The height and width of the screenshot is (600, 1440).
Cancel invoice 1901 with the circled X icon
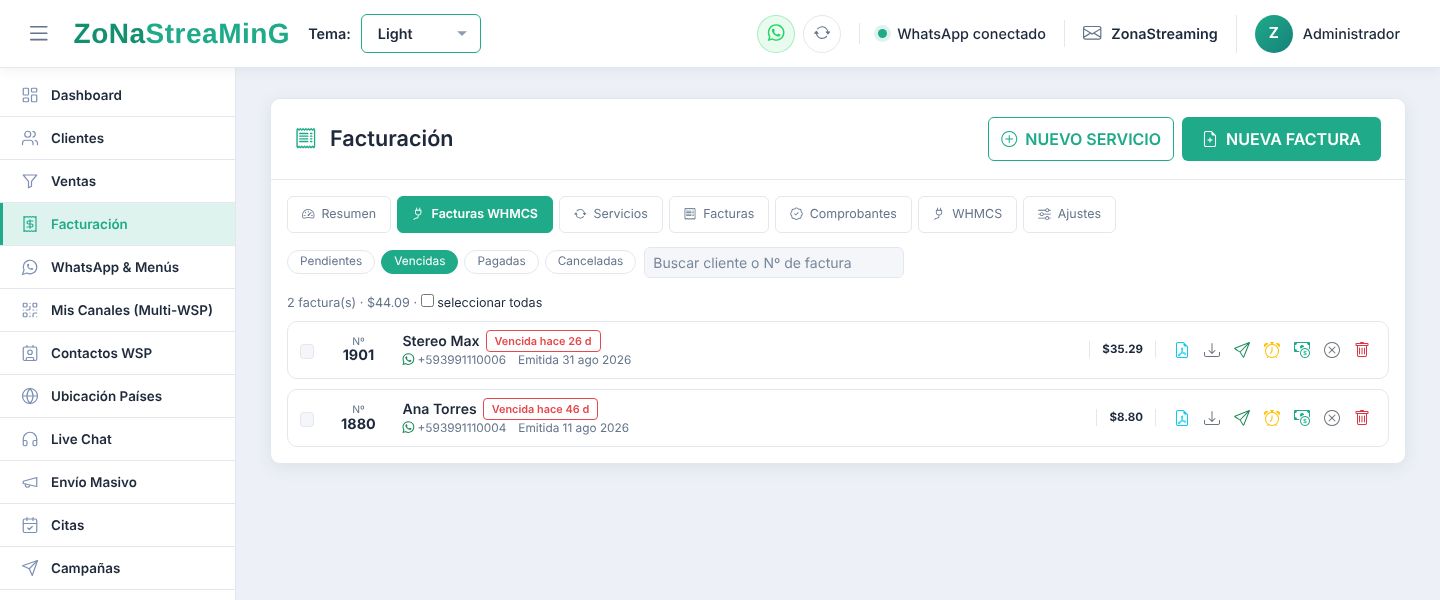click(x=1332, y=350)
